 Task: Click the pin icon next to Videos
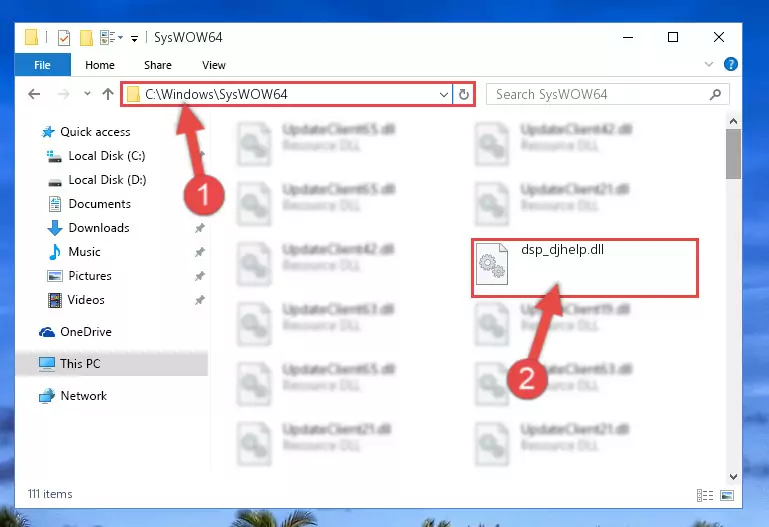pos(200,300)
